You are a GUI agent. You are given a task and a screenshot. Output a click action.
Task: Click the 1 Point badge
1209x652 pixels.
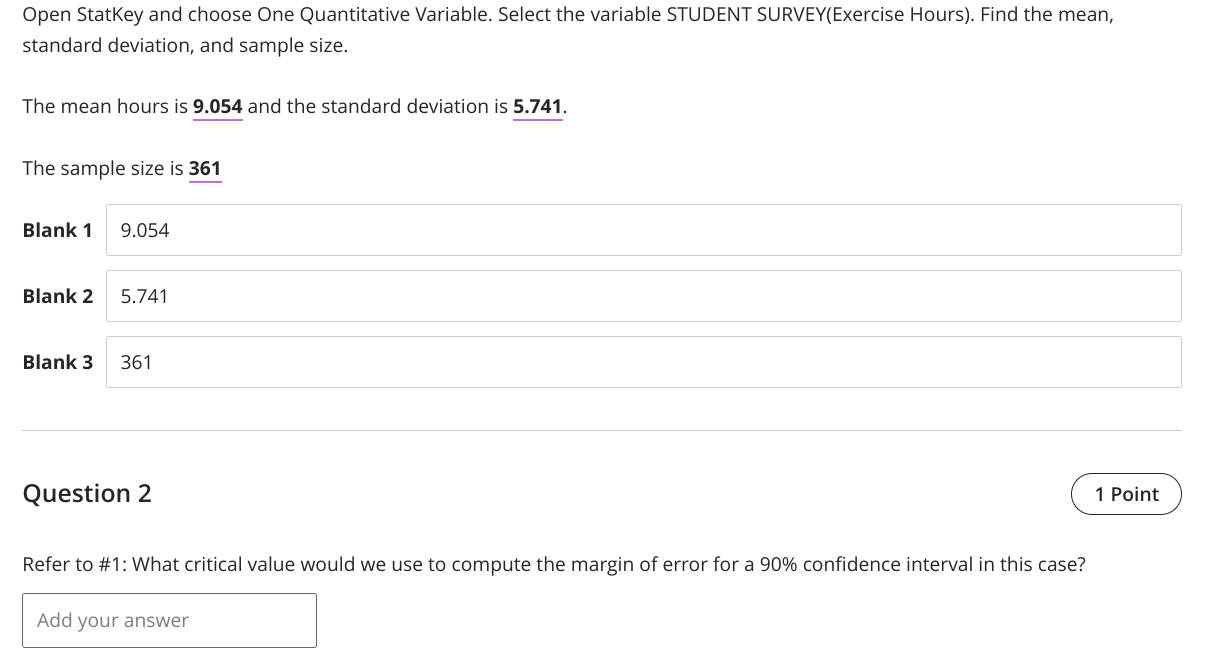point(1126,493)
